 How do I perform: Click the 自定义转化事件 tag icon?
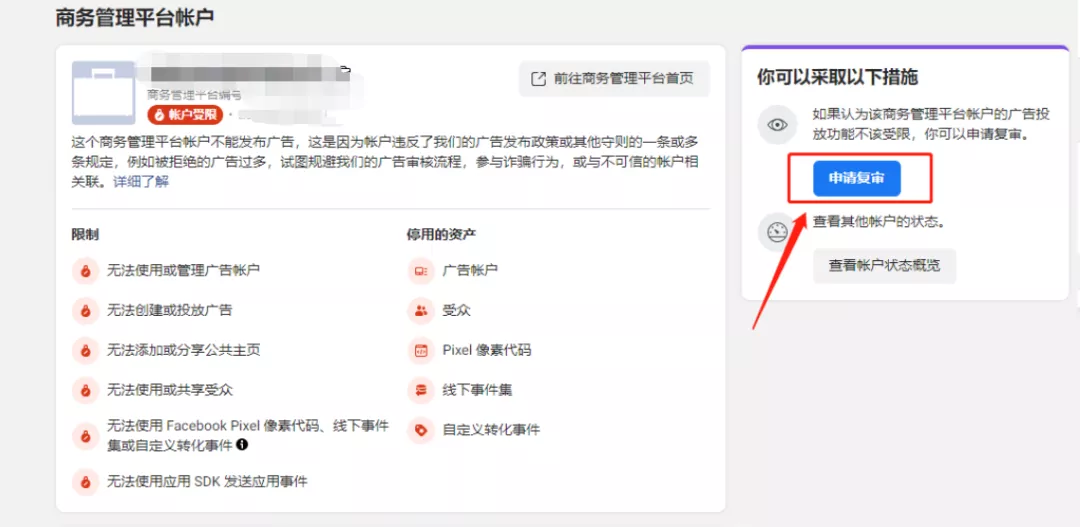click(420, 431)
